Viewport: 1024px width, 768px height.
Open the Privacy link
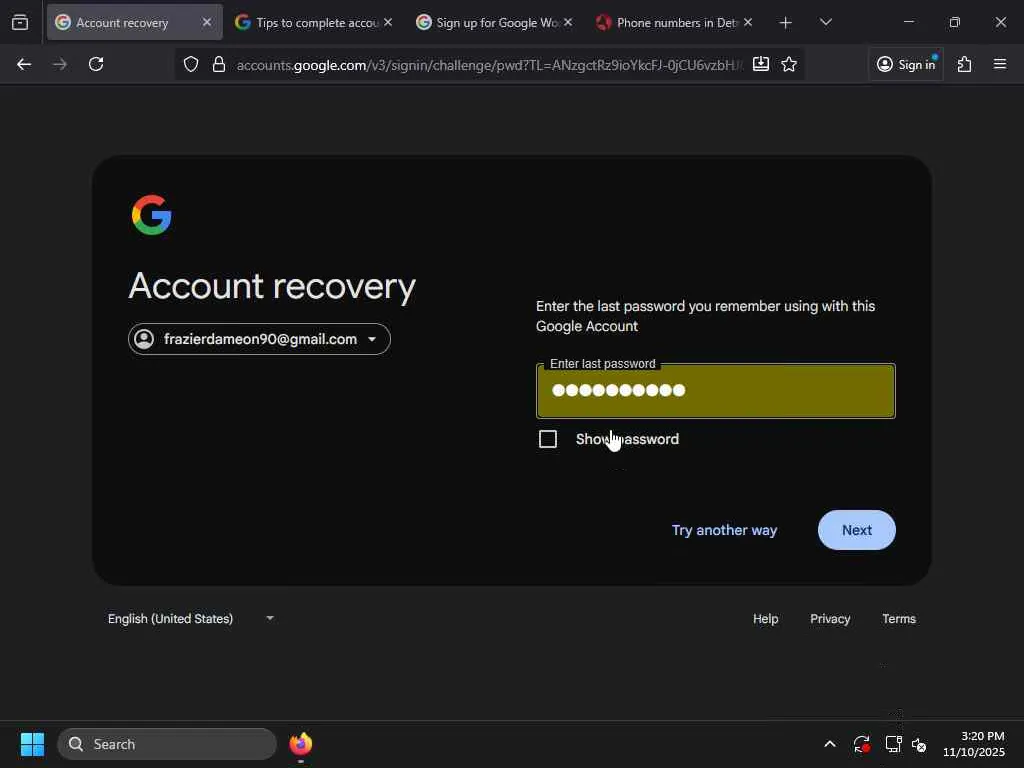(830, 618)
